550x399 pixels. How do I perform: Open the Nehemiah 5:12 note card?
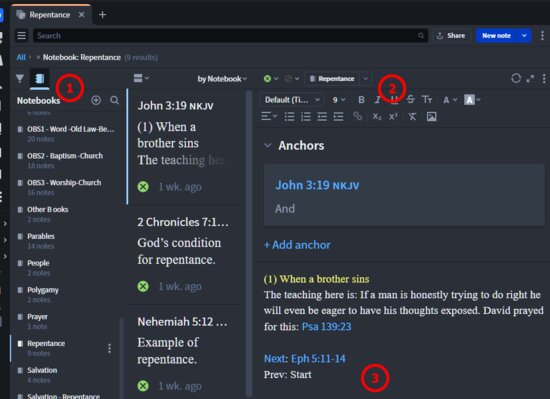(186, 352)
